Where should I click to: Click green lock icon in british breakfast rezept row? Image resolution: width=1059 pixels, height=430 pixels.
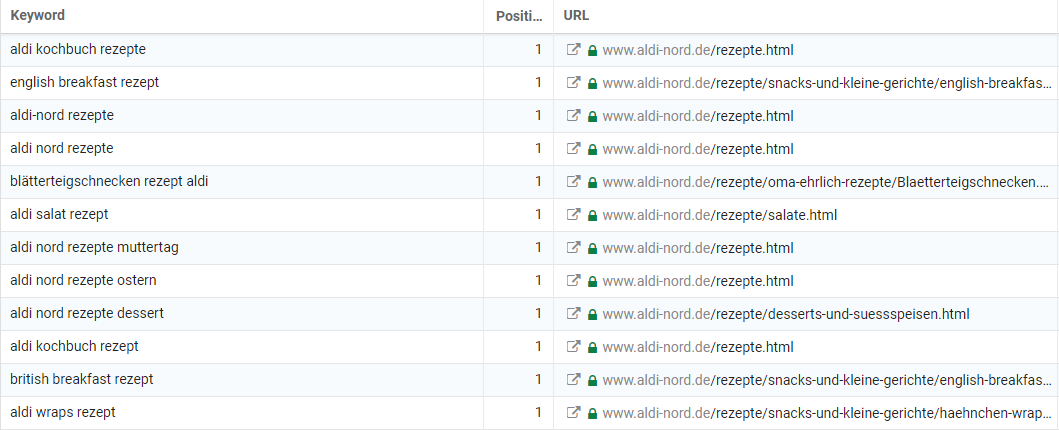592,381
